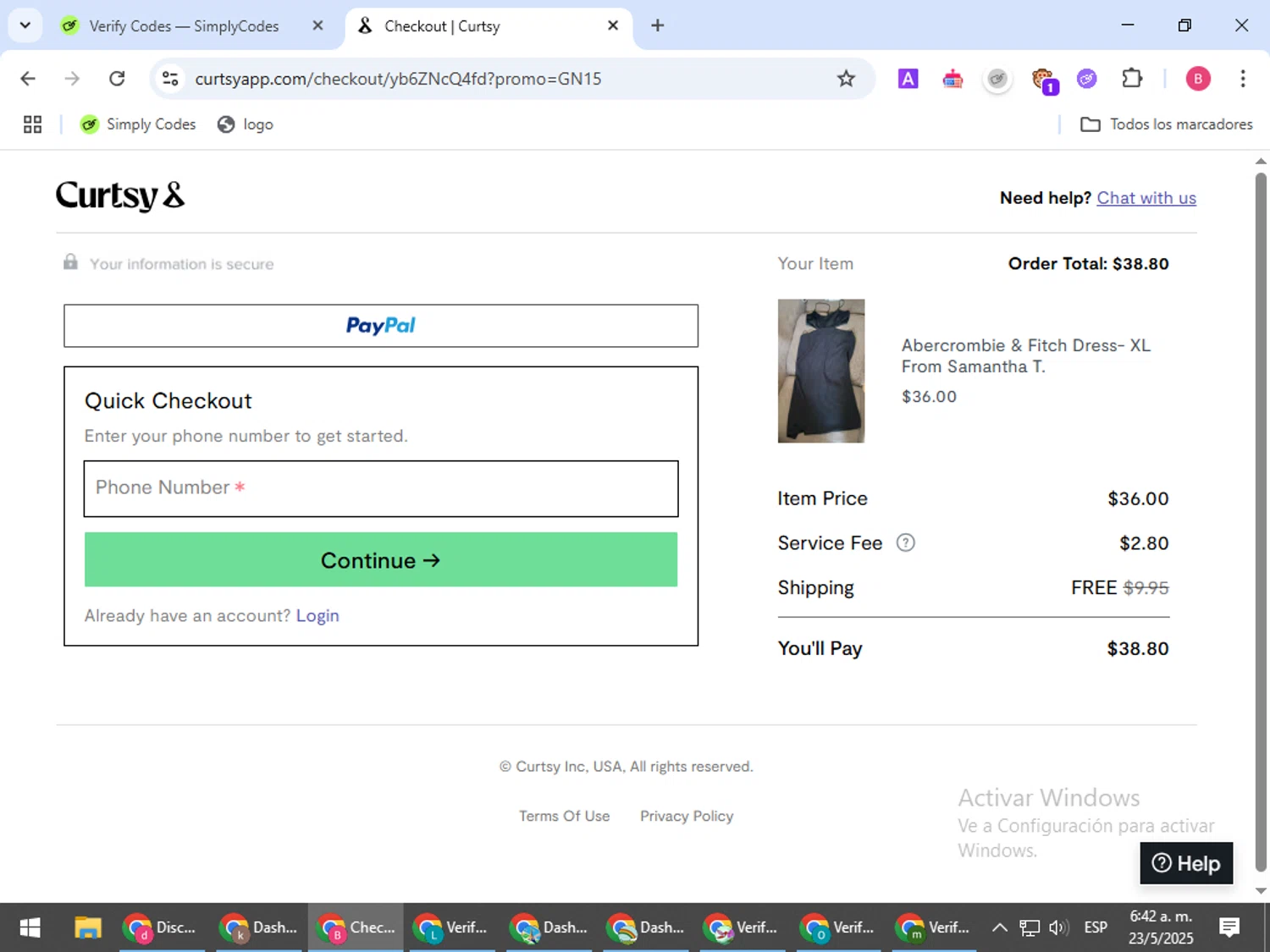Close the Checkout Curtsy tab
This screenshot has height=952, width=1270.
613,25
